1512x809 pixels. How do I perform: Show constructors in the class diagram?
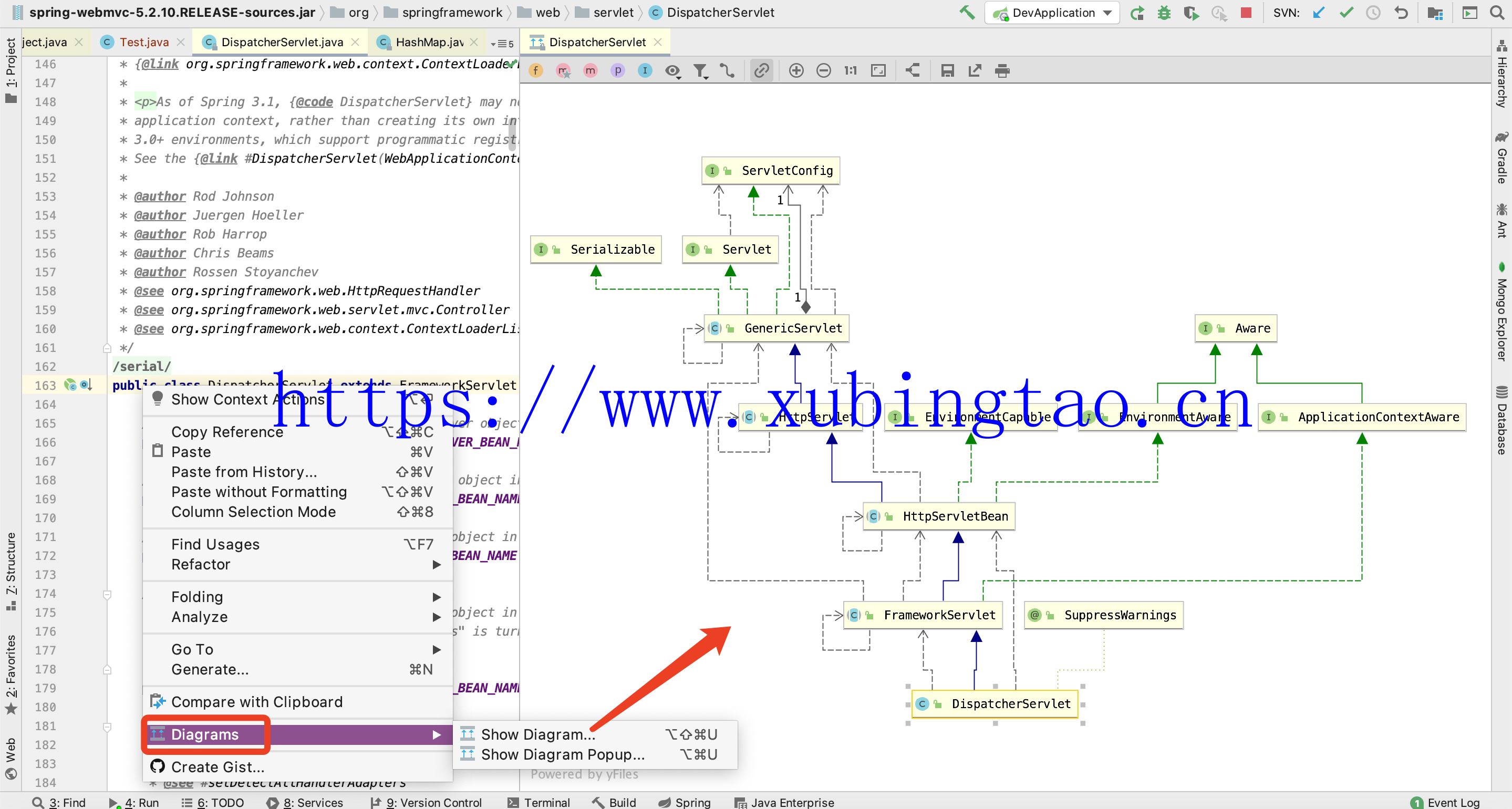[564, 70]
